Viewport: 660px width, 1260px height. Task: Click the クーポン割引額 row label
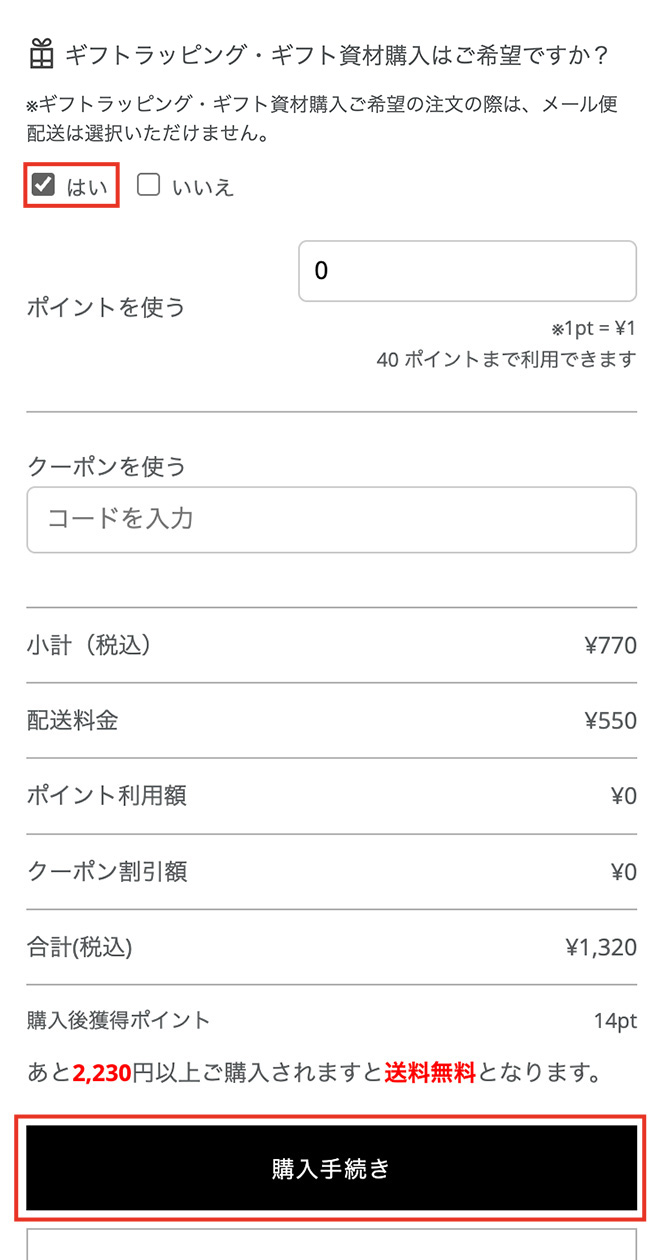pyautogui.click(x=107, y=872)
